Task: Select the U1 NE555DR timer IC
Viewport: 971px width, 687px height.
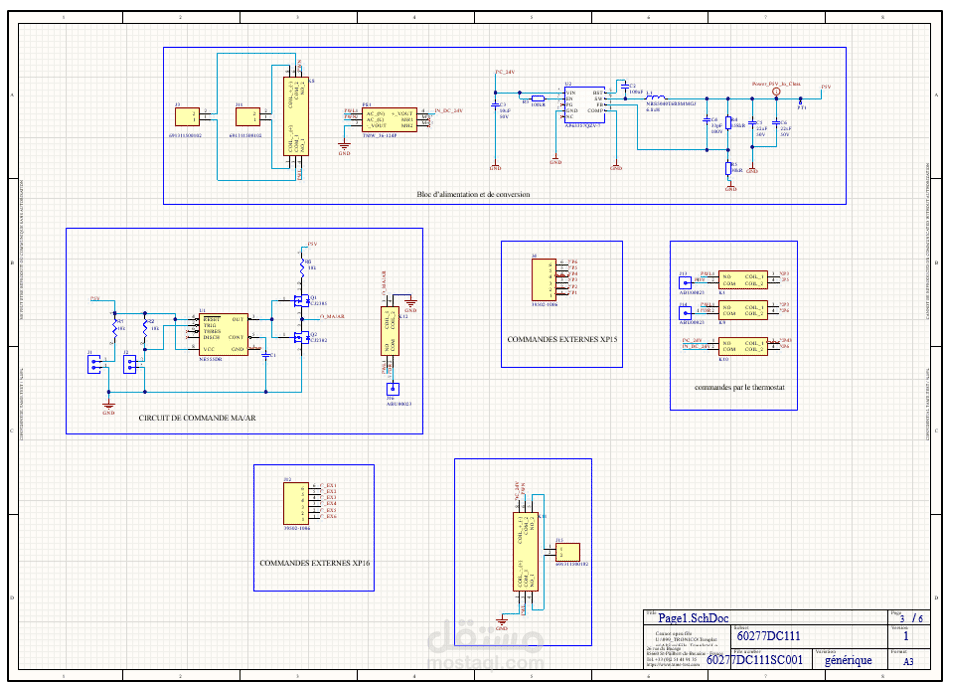Action: click(225, 334)
